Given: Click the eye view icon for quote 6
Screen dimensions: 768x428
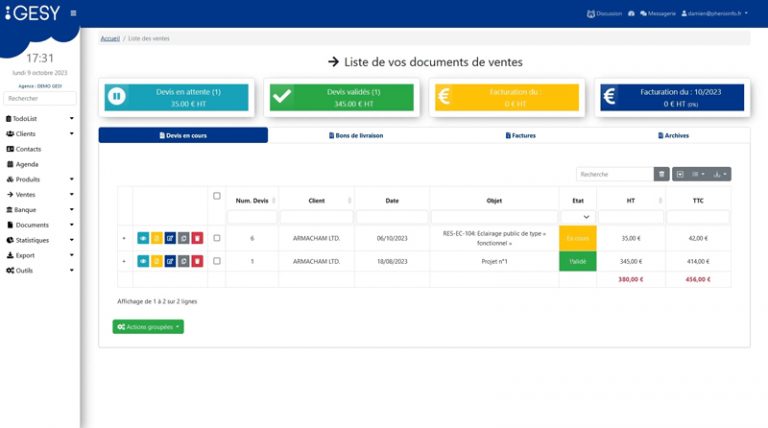Looking at the screenshot, I should 142,238.
